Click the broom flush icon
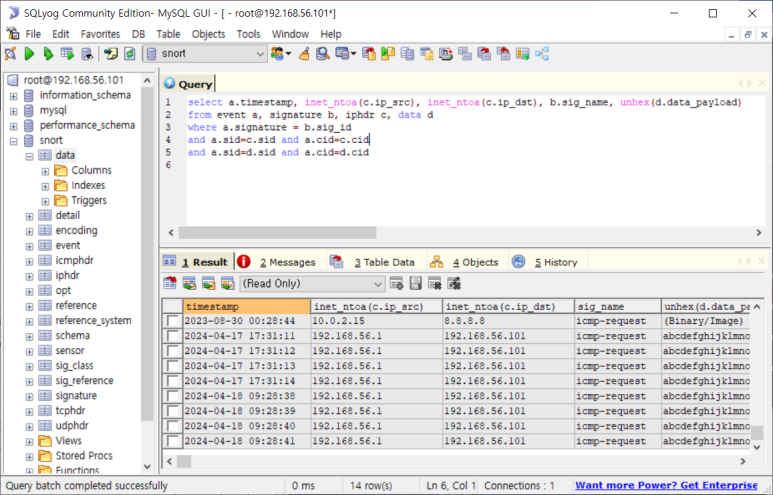This screenshot has width=773, height=495. tap(305, 53)
